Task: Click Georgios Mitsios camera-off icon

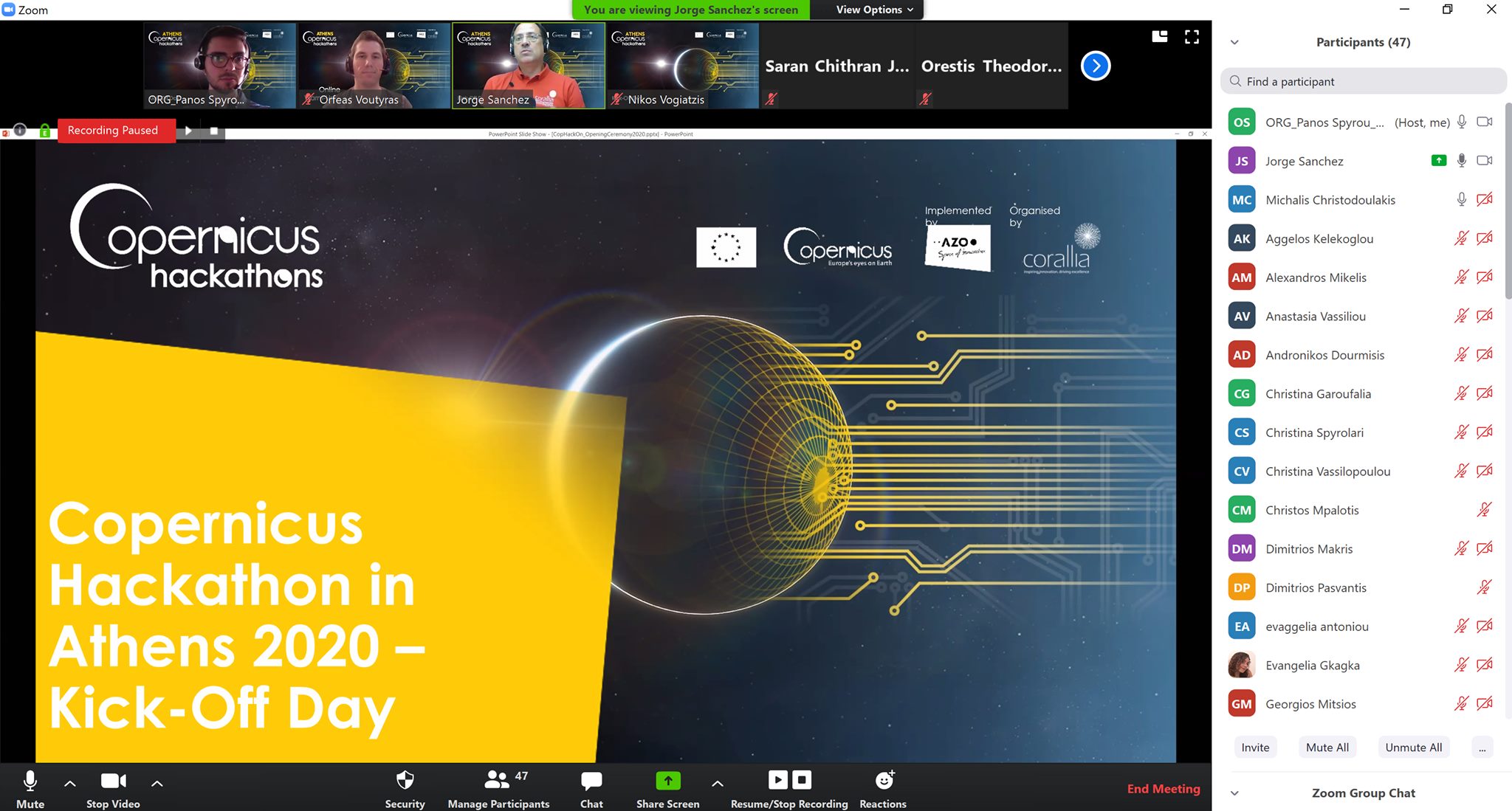Action: (1485, 703)
